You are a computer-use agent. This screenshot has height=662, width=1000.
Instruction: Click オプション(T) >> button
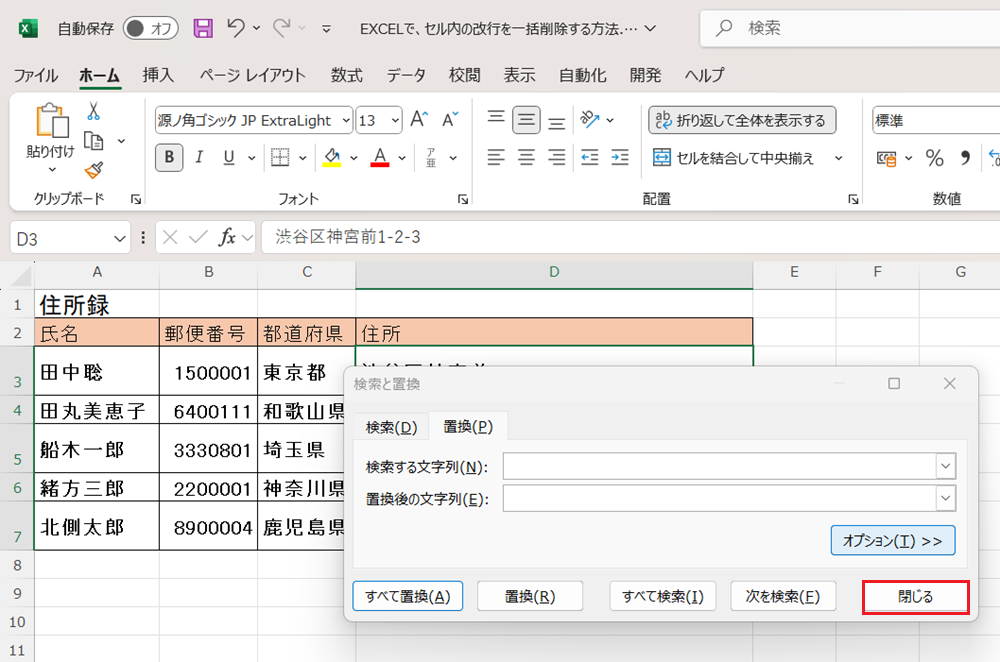(x=893, y=540)
